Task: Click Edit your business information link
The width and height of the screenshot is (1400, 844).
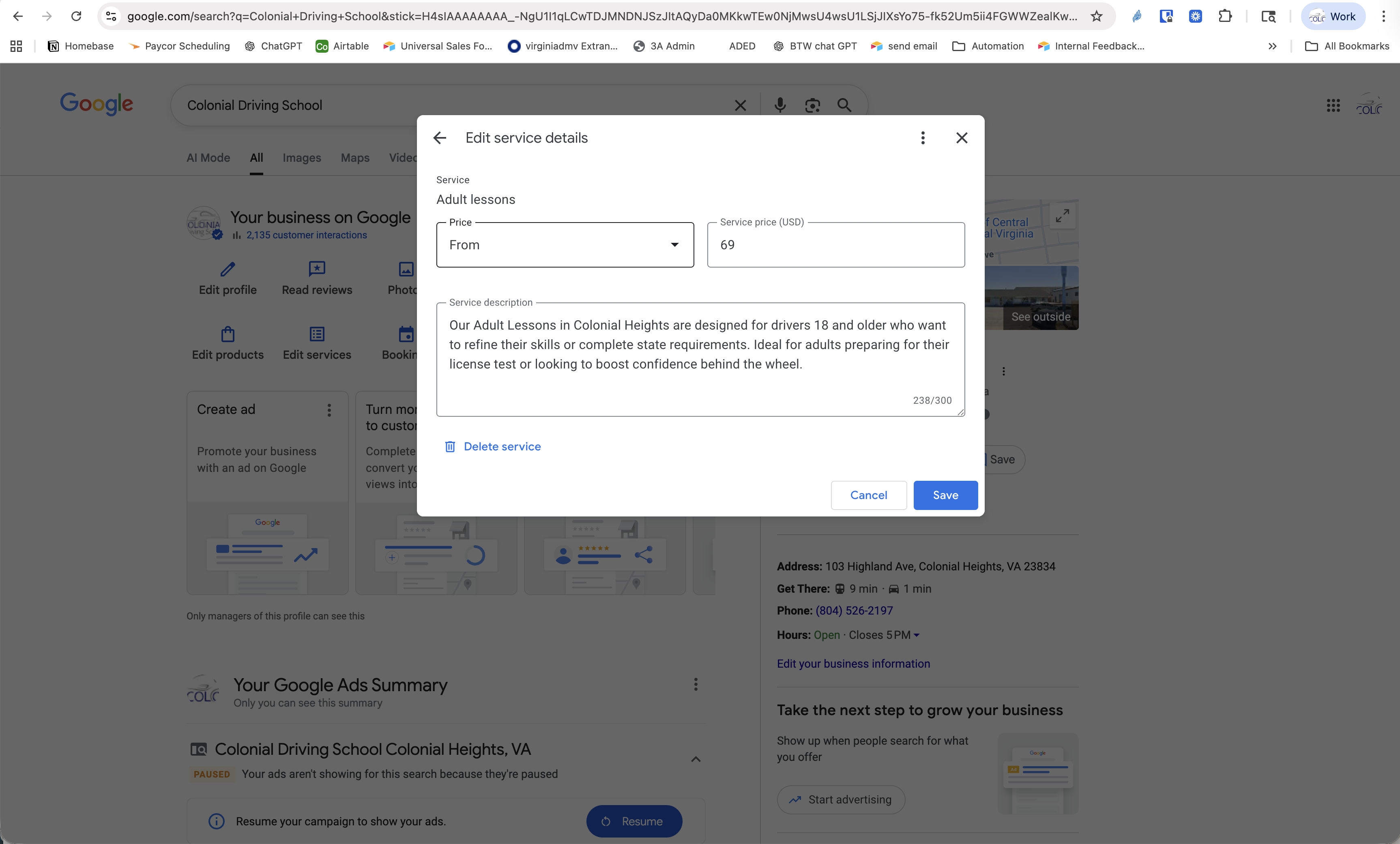Action: coord(853,664)
